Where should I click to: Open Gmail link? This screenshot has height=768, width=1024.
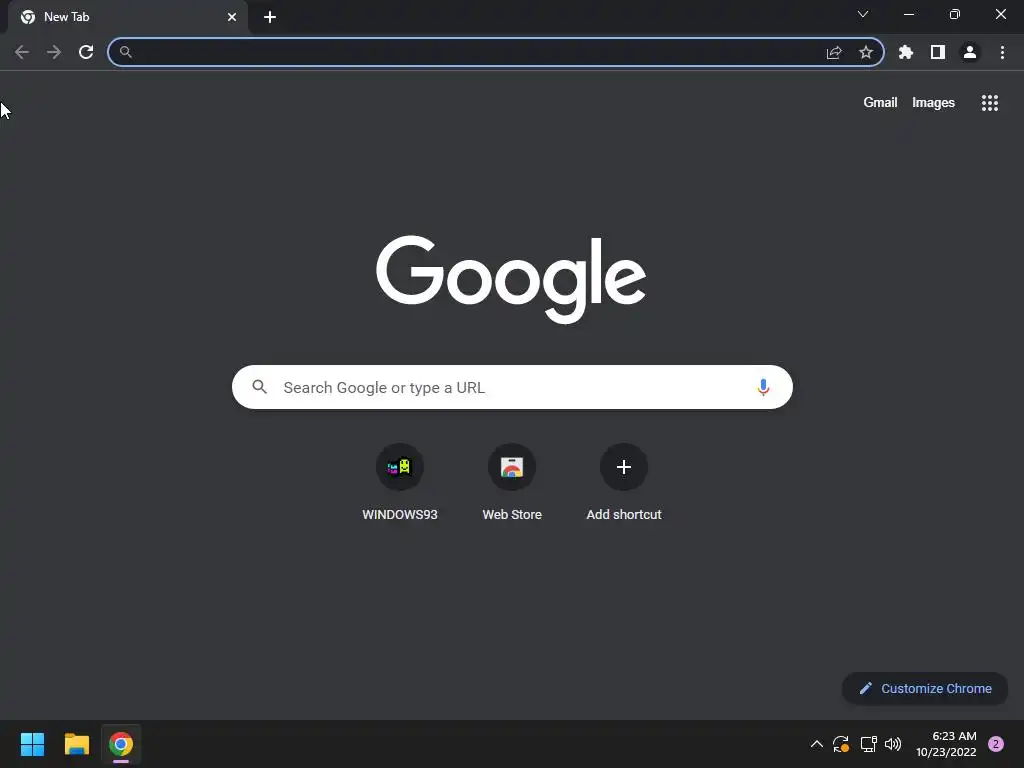coord(880,103)
